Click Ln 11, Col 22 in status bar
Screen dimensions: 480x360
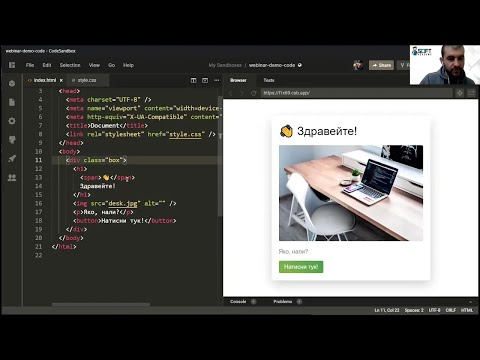click(387, 310)
